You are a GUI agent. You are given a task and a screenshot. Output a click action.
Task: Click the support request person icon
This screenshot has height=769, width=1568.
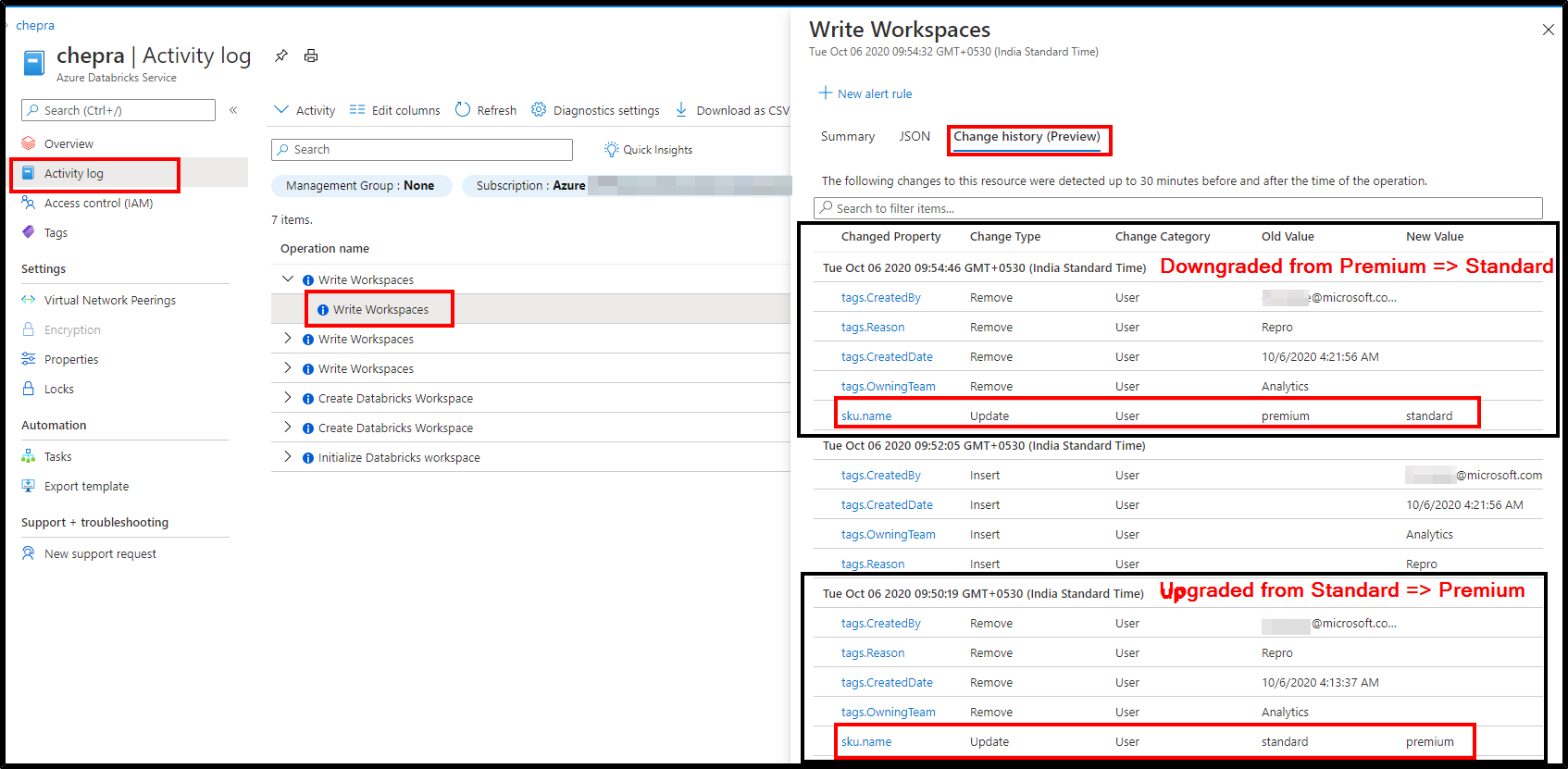tap(29, 553)
